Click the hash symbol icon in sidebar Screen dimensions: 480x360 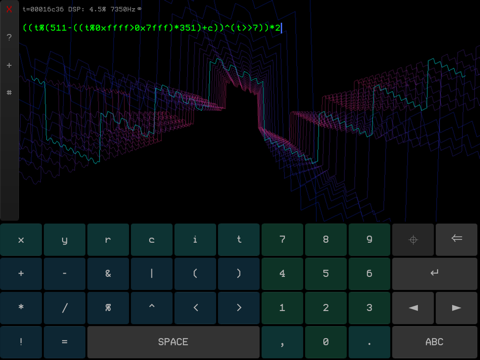coord(9,92)
